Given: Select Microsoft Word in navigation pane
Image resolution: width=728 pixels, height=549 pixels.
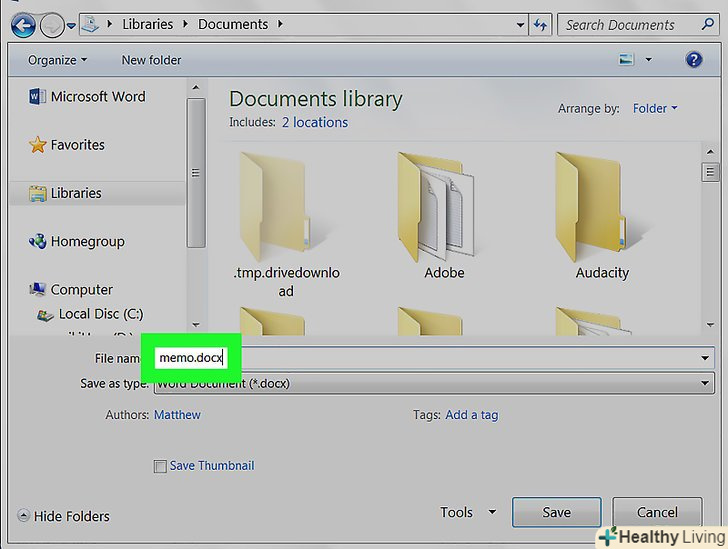Looking at the screenshot, I should 98,97.
